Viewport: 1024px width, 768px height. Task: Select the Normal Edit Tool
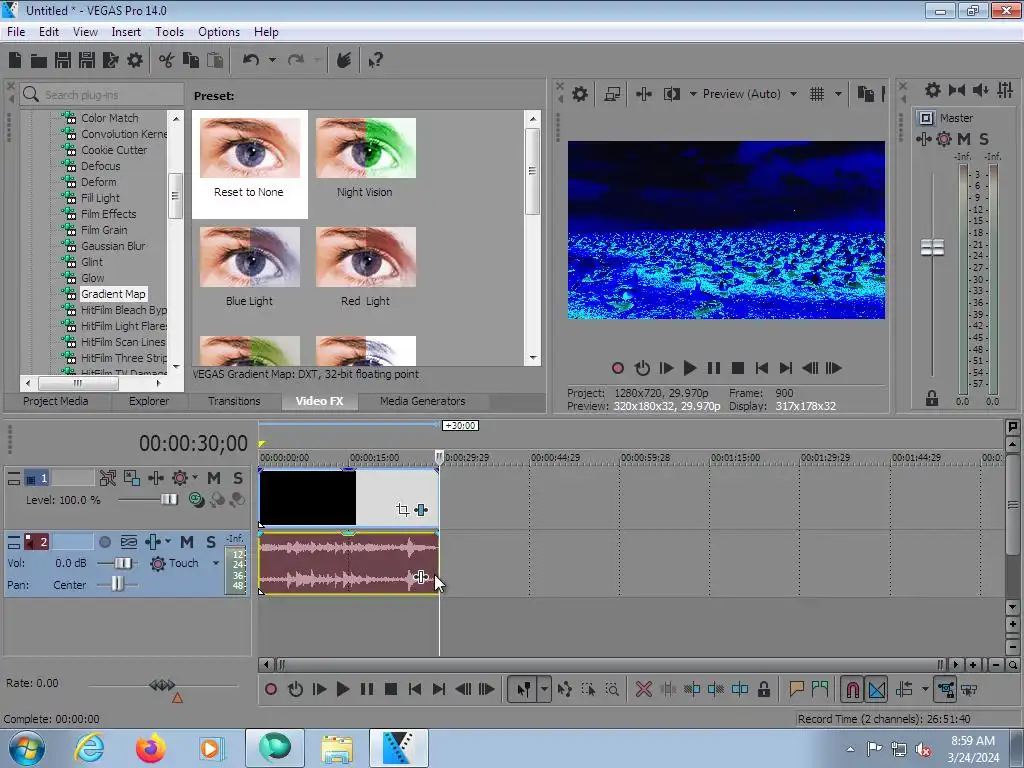click(x=523, y=689)
